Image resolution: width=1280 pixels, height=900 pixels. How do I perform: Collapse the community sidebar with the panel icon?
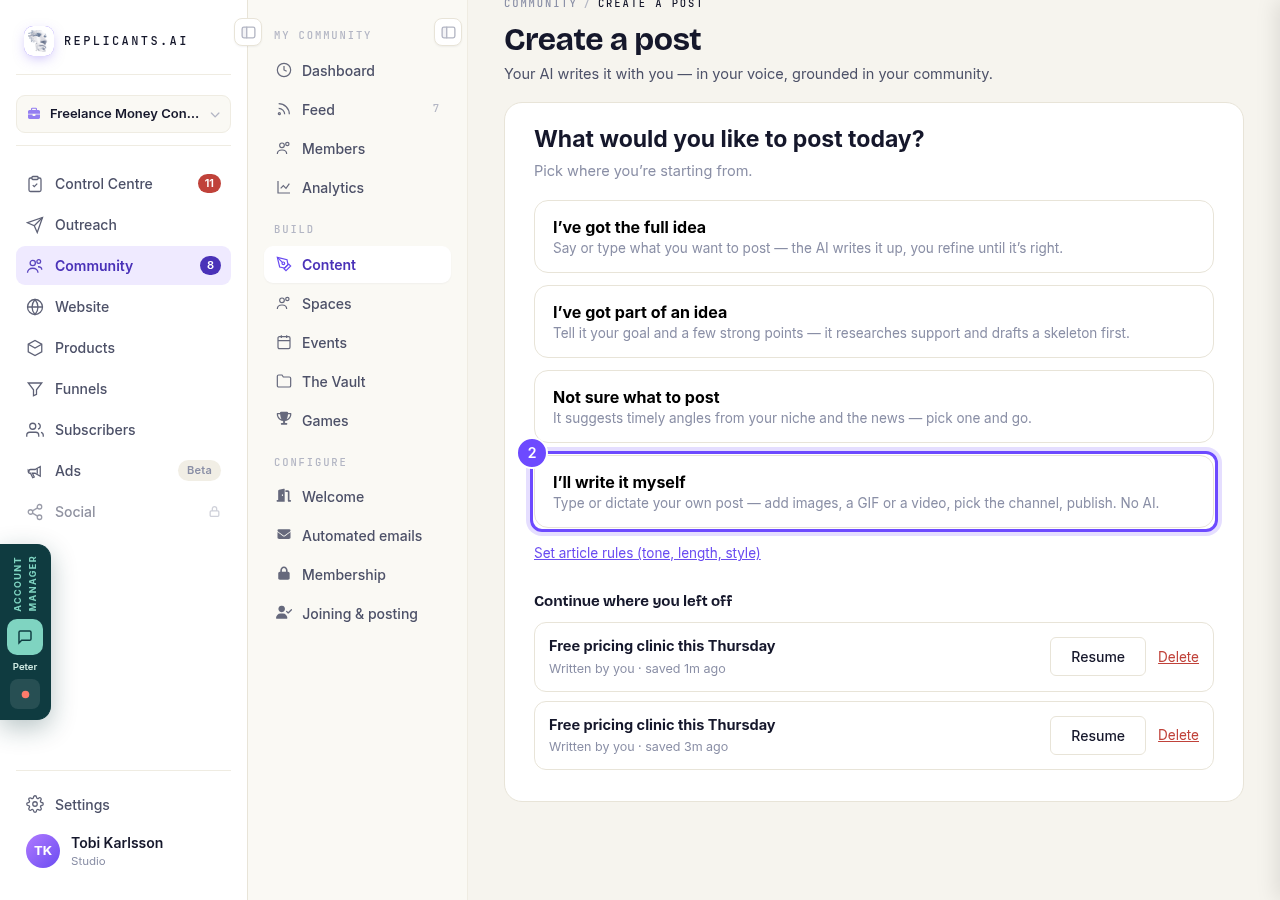(x=448, y=32)
